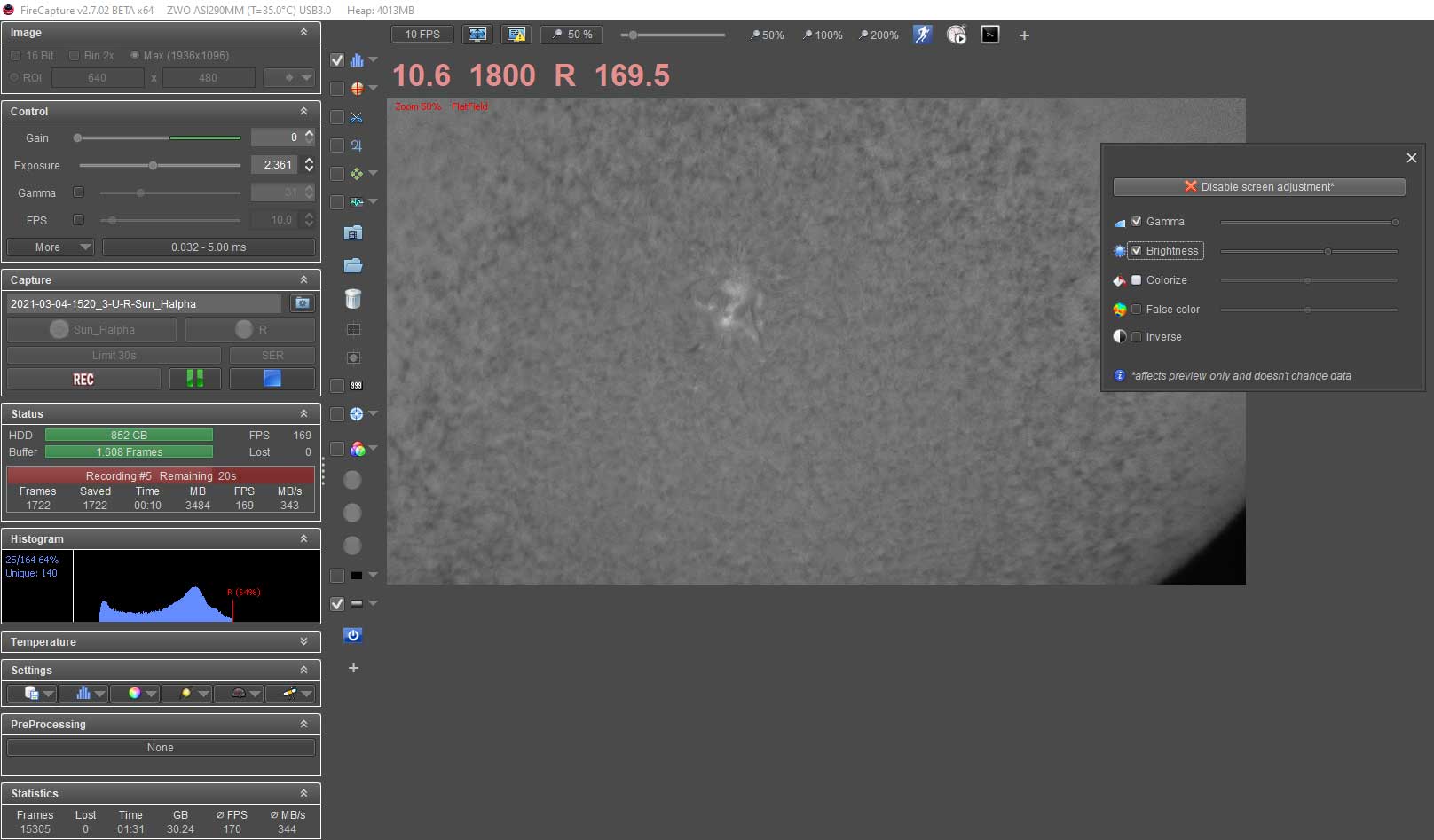Open the capture folder icon
The width and height of the screenshot is (1434, 840).
coord(353,265)
